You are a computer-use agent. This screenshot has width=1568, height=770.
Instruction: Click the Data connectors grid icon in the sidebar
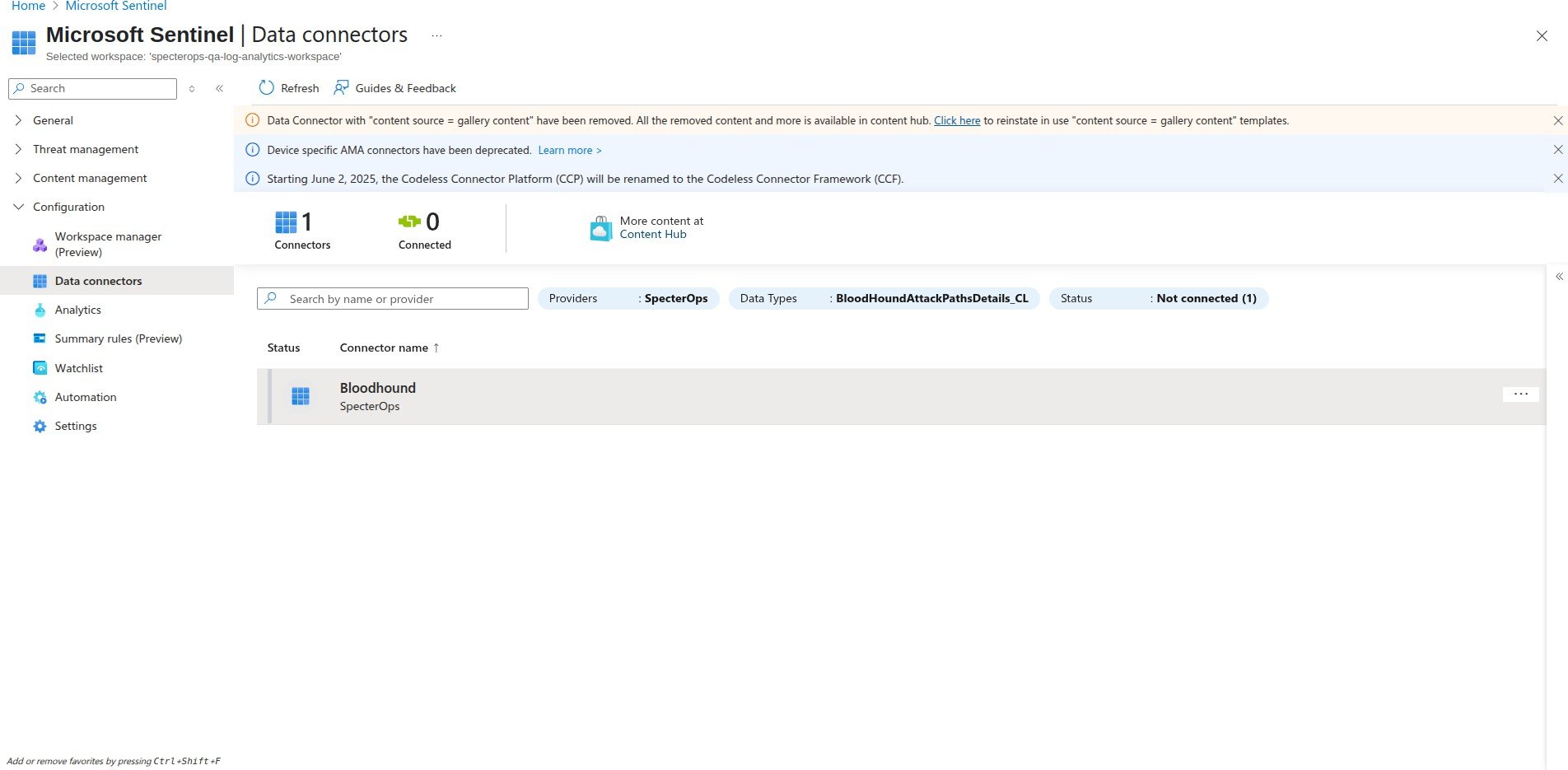coord(40,281)
